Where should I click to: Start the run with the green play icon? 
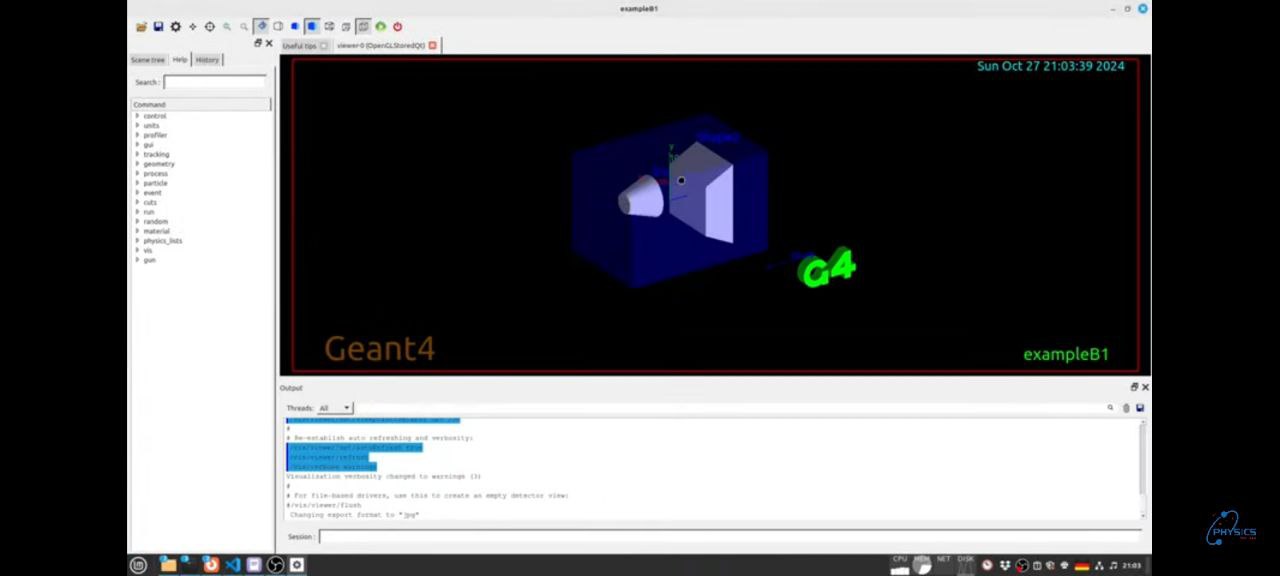tap(380, 27)
